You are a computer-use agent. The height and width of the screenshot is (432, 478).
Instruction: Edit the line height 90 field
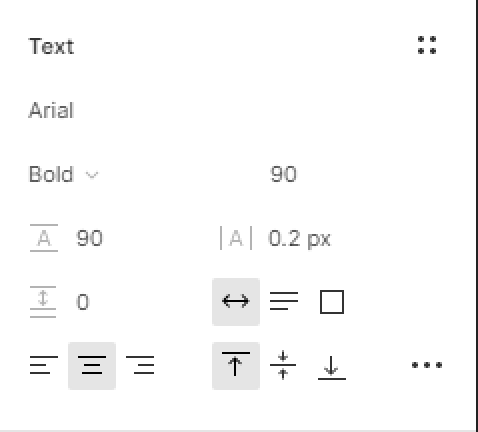tap(89, 238)
